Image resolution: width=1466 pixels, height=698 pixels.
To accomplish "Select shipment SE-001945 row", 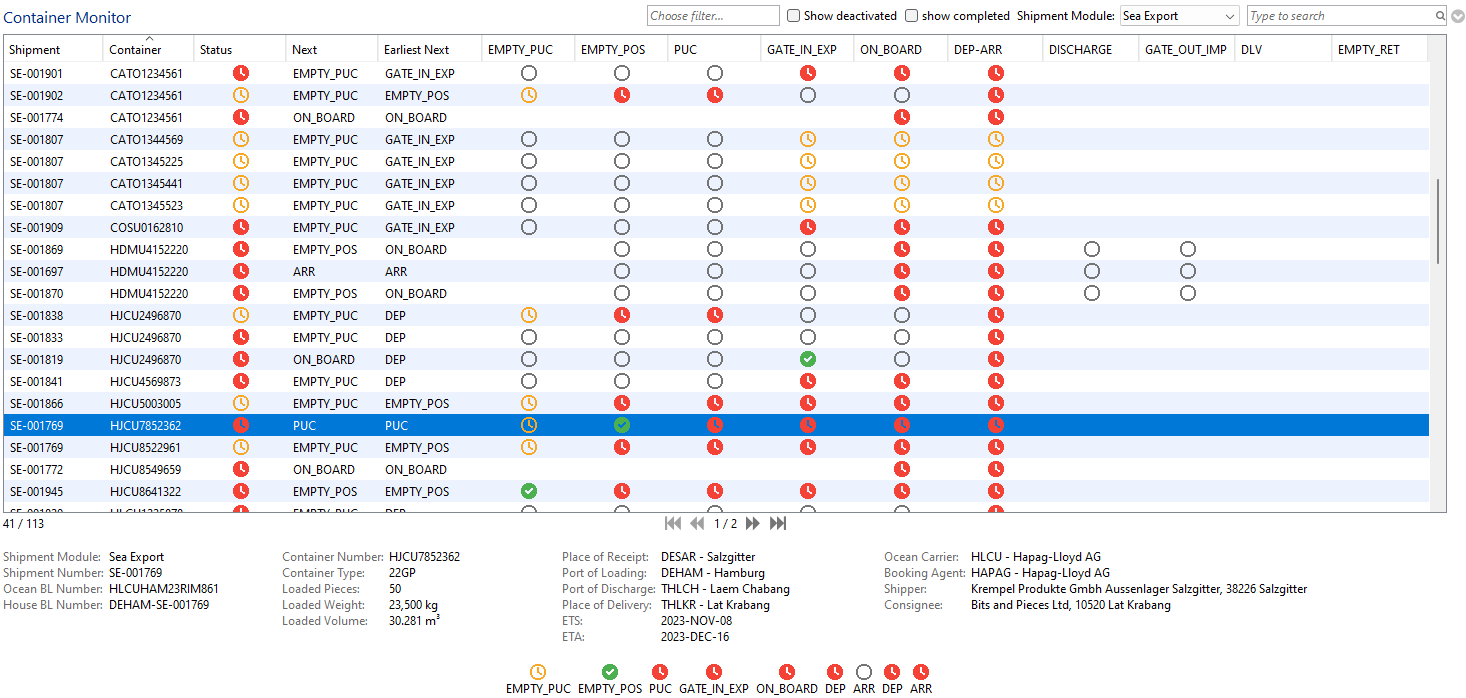I will pos(36,491).
